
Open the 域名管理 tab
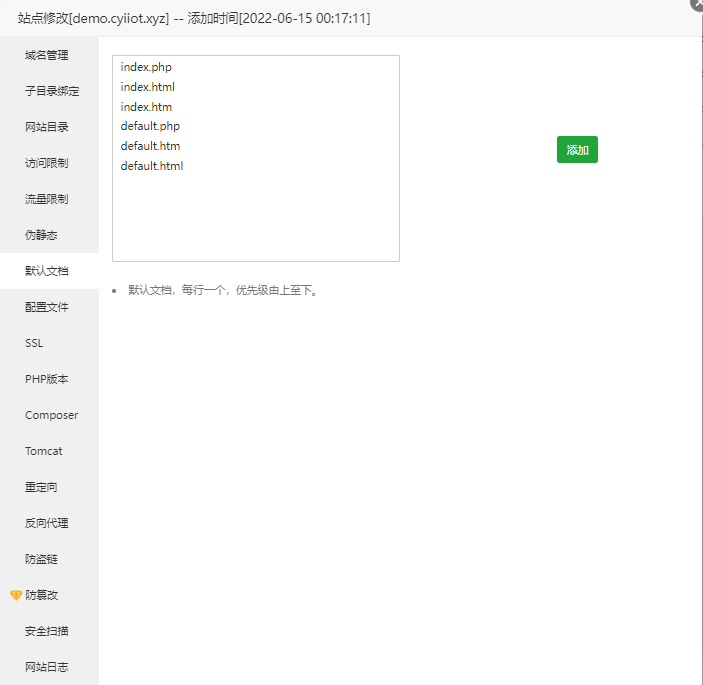47,55
